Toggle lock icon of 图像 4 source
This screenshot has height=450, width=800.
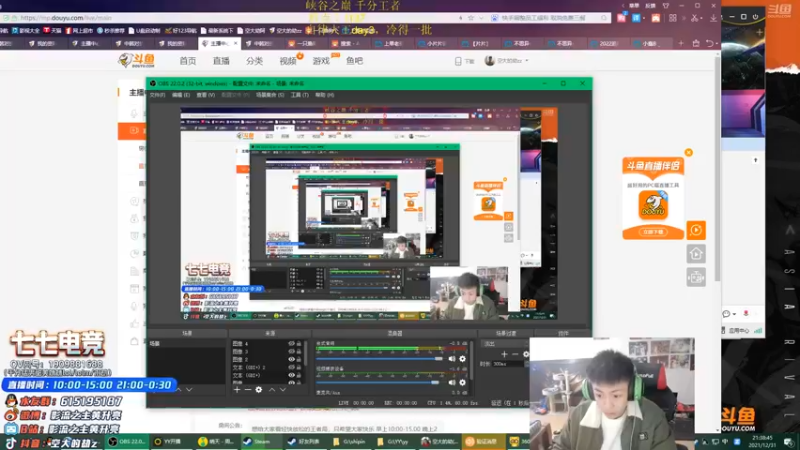click(x=299, y=344)
